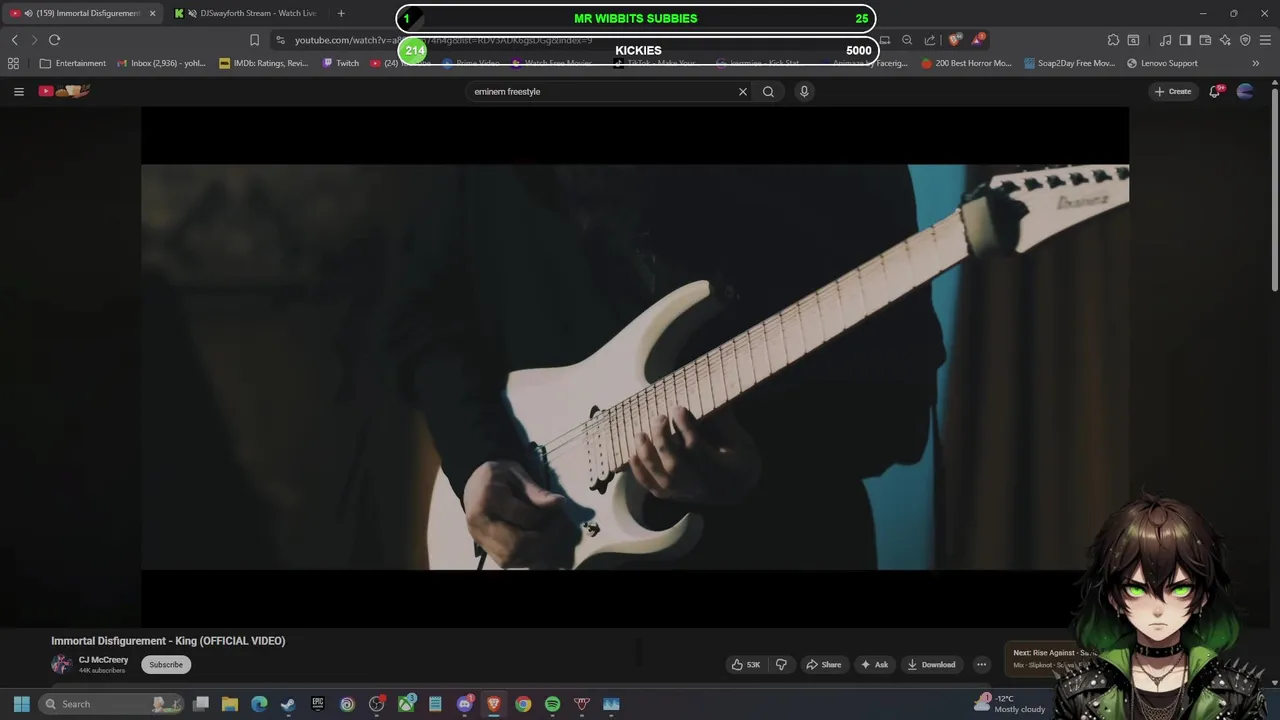1280x720 pixels.
Task: Switch to DJSwayforth Stream tab
Action: pyautogui.click(x=248, y=13)
